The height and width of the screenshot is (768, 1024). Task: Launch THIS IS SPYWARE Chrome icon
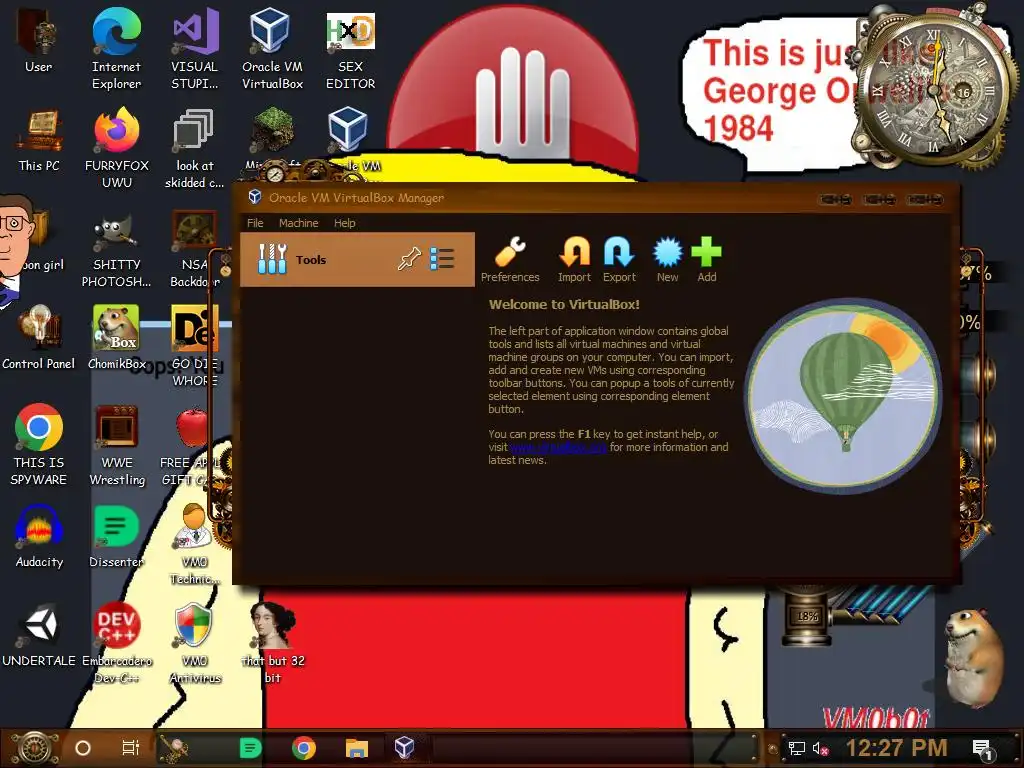point(39,444)
